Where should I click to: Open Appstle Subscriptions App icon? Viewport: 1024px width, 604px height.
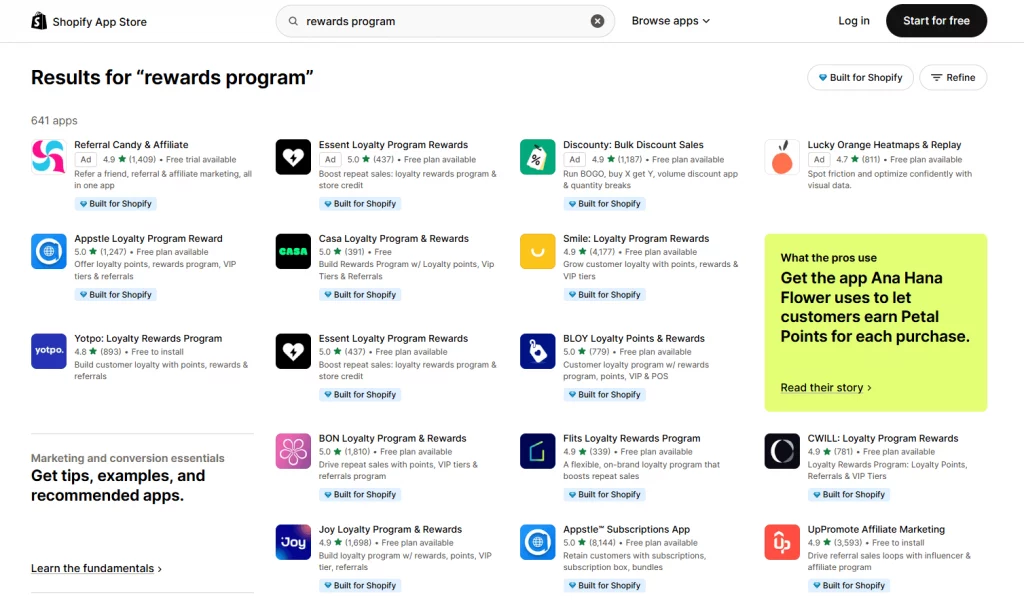pos(537,542)
